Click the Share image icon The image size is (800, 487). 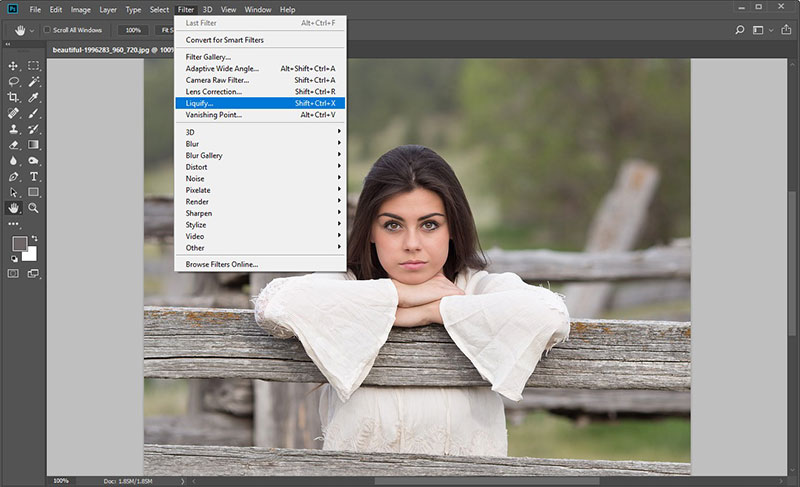pyautogui.click(x=786, y=30)
